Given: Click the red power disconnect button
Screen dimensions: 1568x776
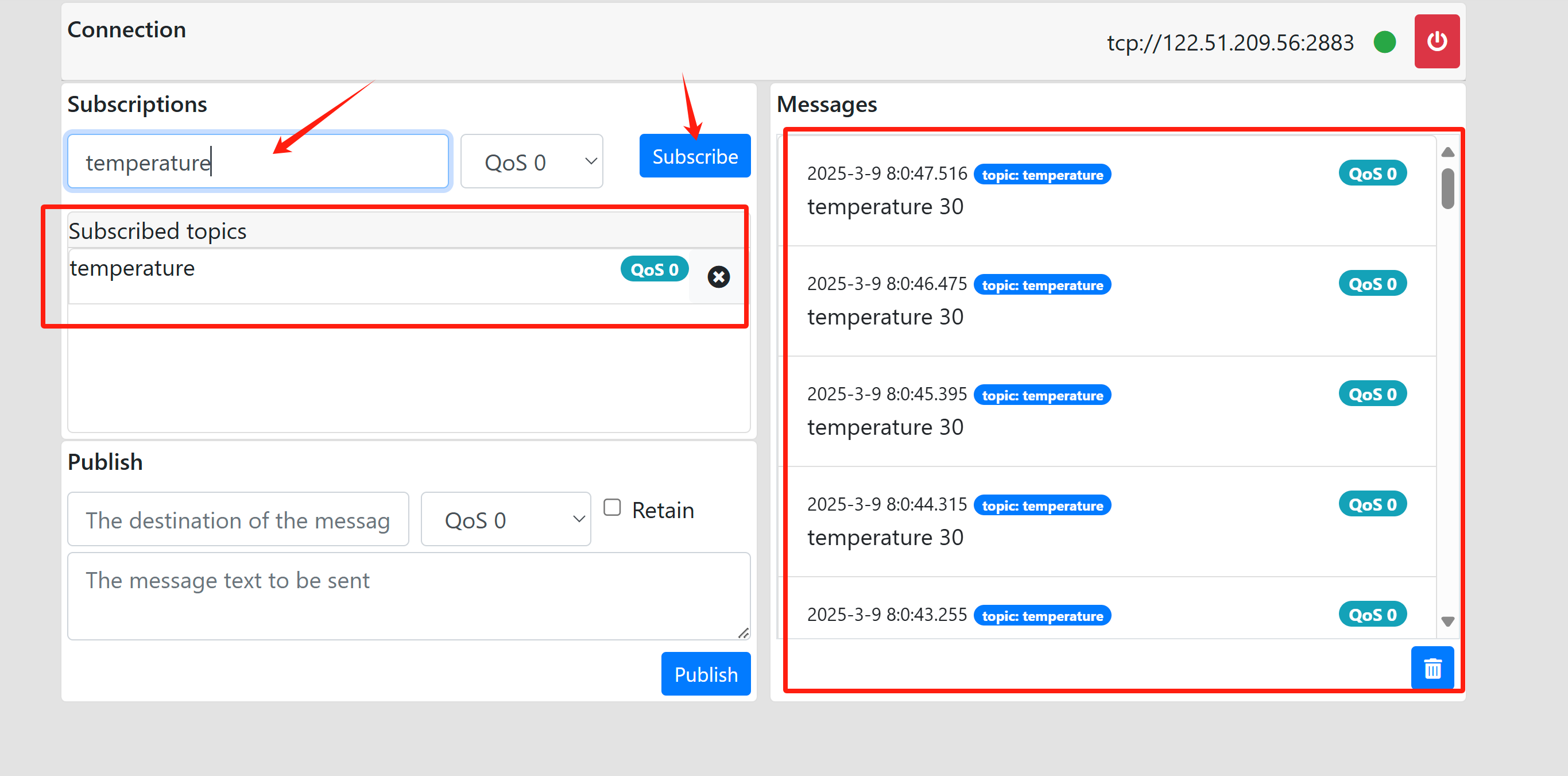Looking at the screenshot, I should pyautogui.click(x=1437, y=41).
